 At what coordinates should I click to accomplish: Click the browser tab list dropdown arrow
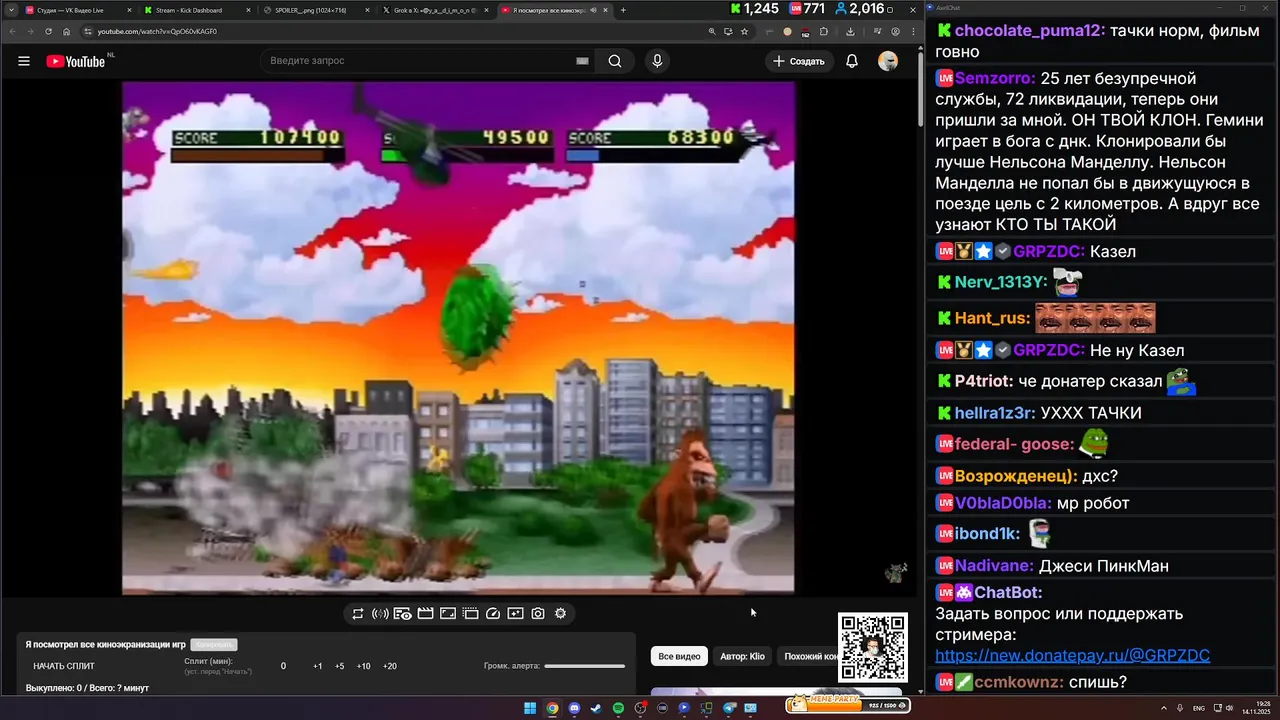click(x=10, y=10)
